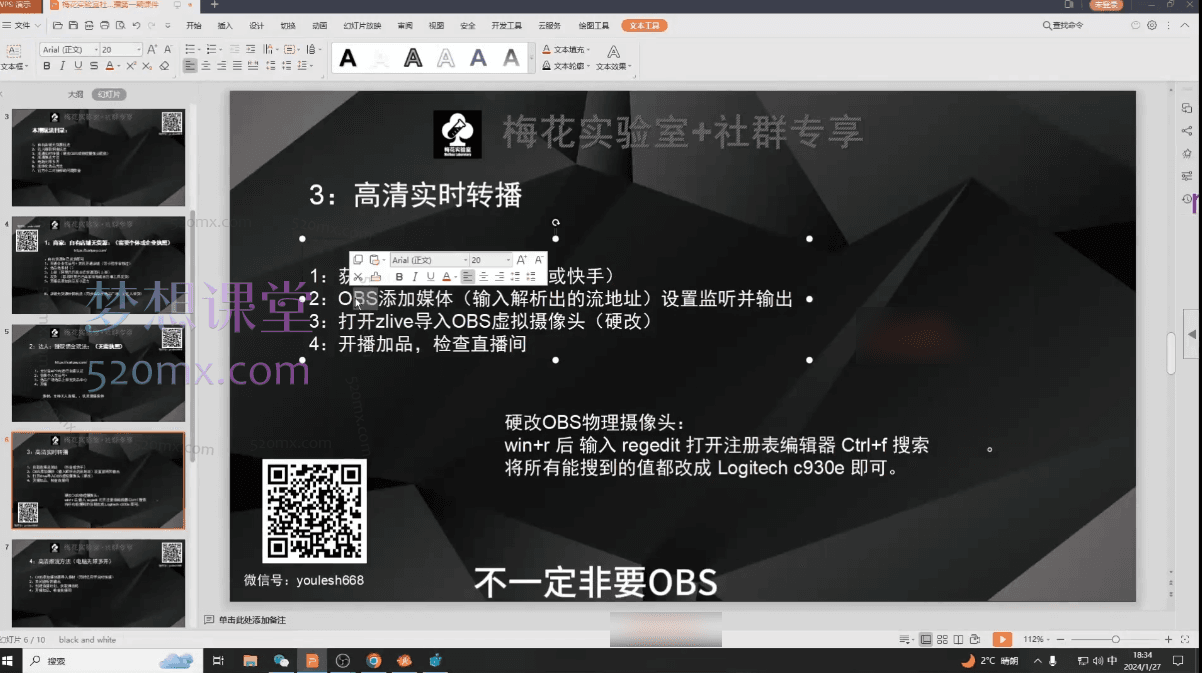Image resolution: width=1202 pixels, height=673 pixels.
Task: Toggle right alignment in the ribbon
Action: click(x=221, y=66)
